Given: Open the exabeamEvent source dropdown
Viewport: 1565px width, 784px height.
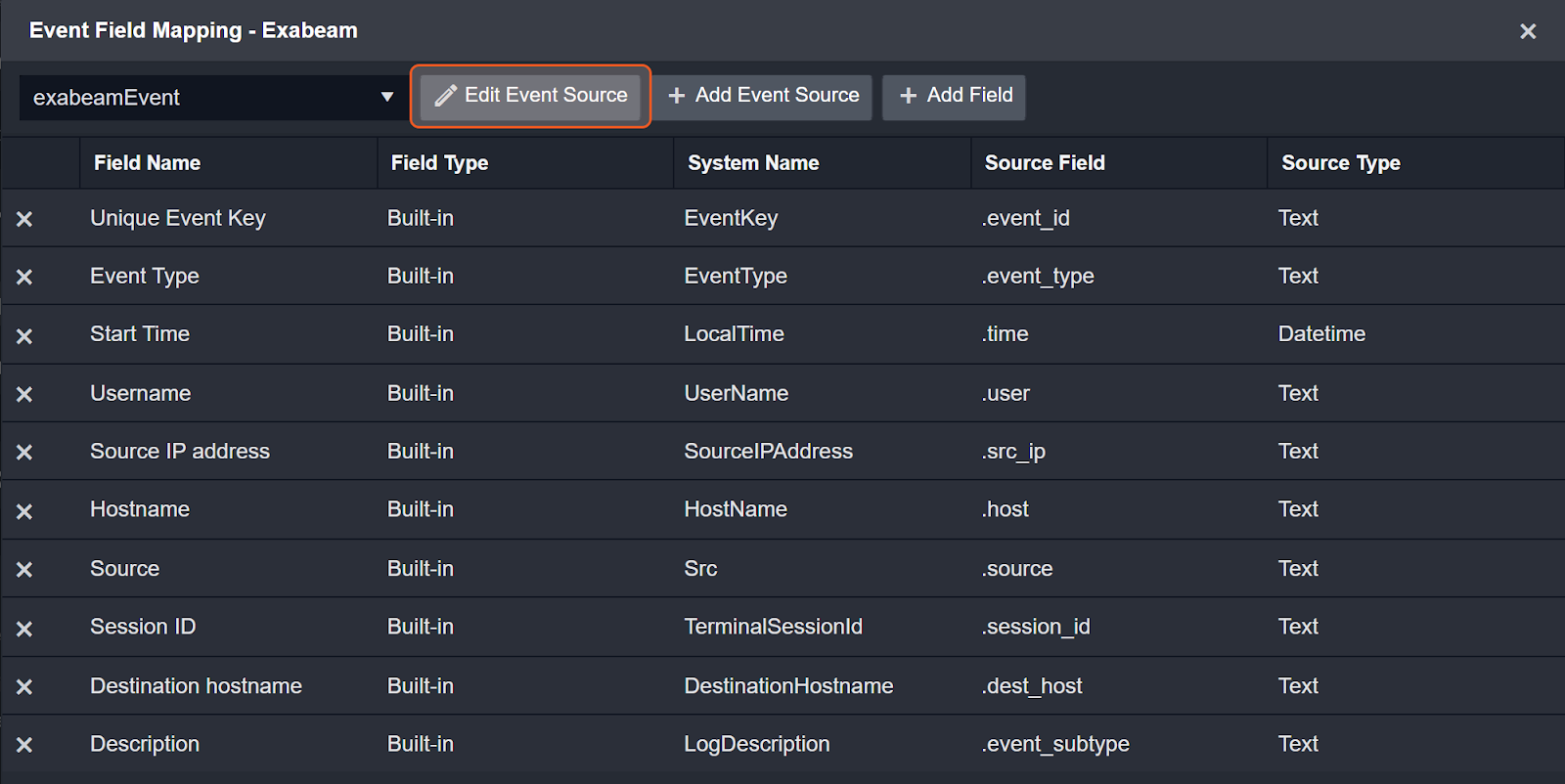Looking at the screenshot, I should coord(212,97).
